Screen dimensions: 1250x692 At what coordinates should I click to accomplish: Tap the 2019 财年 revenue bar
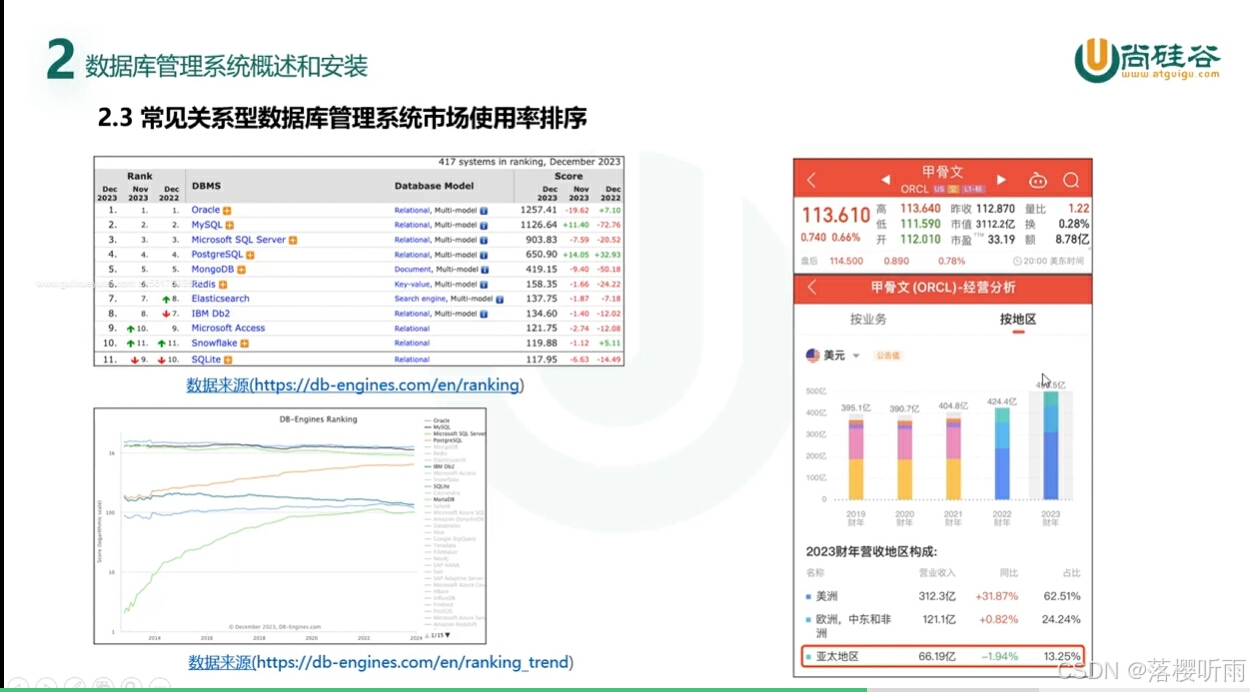(856, 459)
